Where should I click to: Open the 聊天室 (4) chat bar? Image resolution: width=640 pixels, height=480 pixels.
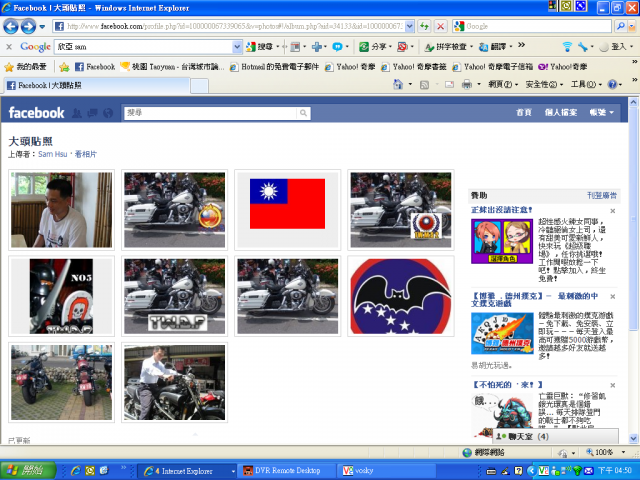pos(556,436)
